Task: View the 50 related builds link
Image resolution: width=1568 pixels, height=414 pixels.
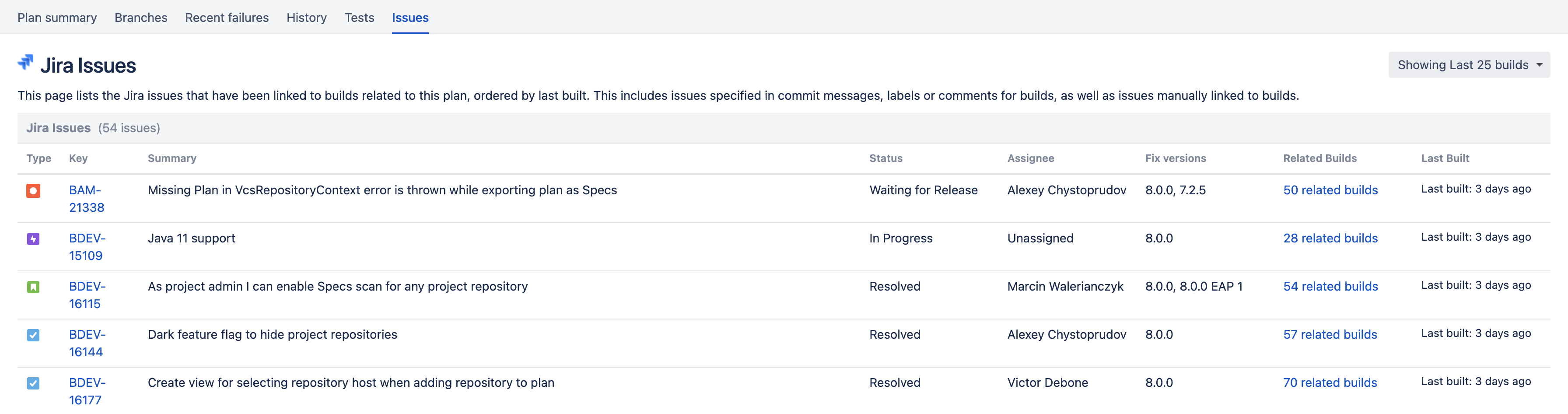Action: (x=1330, y=190)
